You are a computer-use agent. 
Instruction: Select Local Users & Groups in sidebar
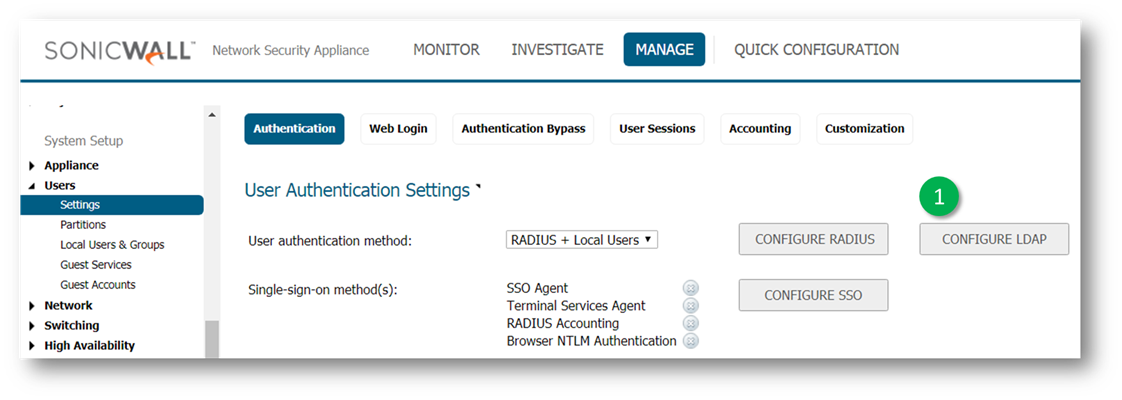(112, 245)
